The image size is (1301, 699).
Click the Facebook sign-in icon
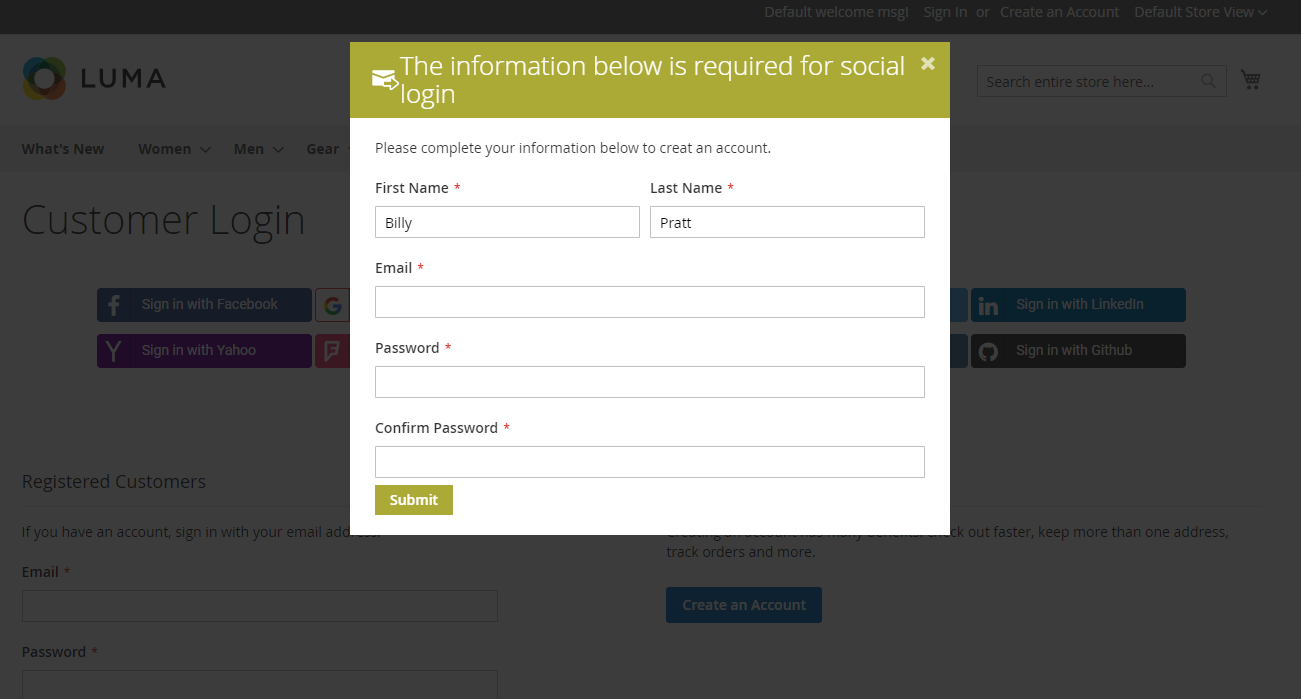114,305
